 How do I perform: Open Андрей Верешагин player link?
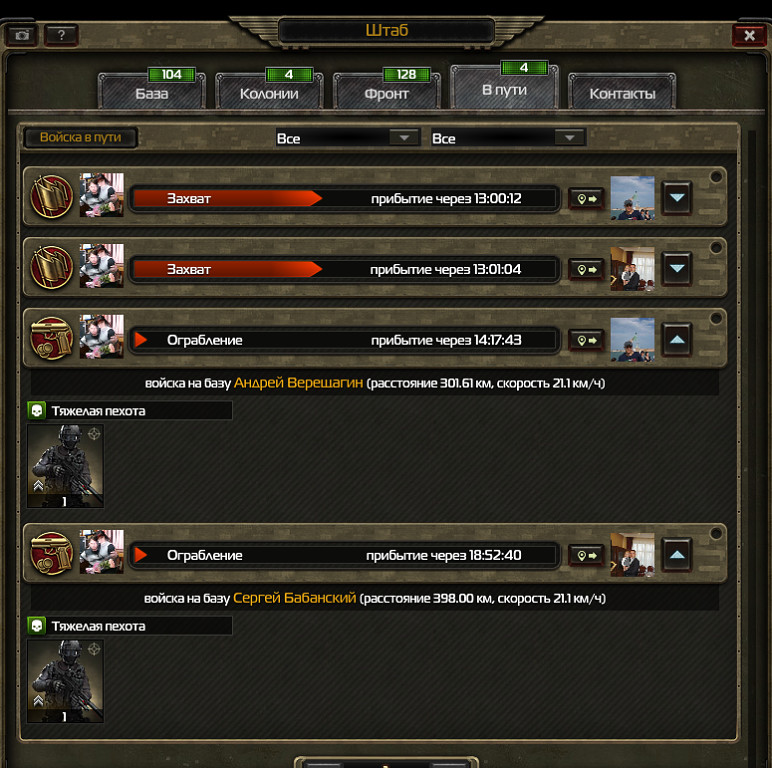coord(298,383)
